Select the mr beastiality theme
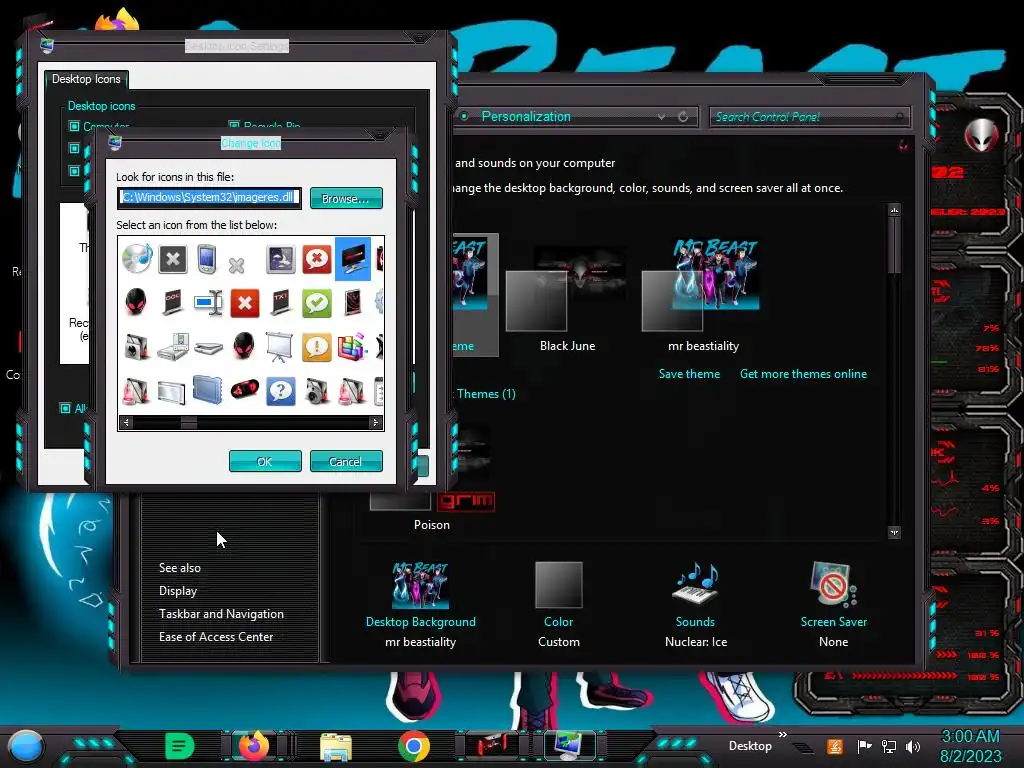The height and width of the screenshot is (768, 1024). pos(703,296)
